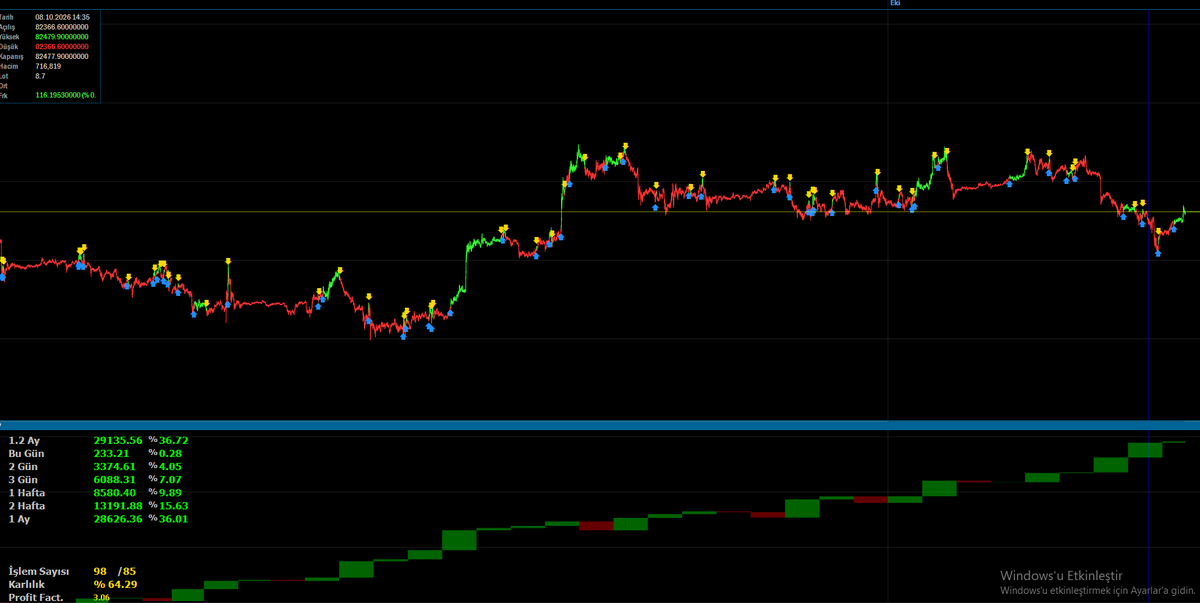Select today's profit "233.21"
This screenshot has height=603, width=1200.
coord(110,453)
